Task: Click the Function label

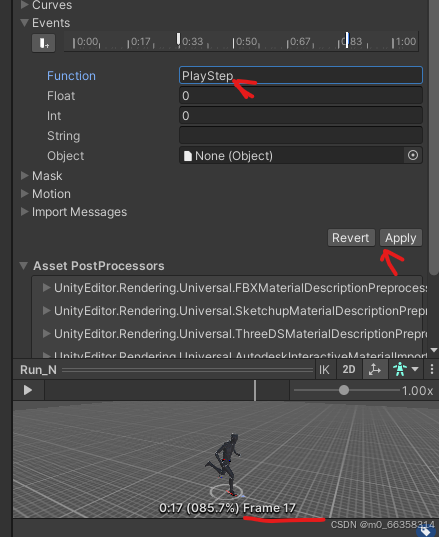Action: click(71, 76)
